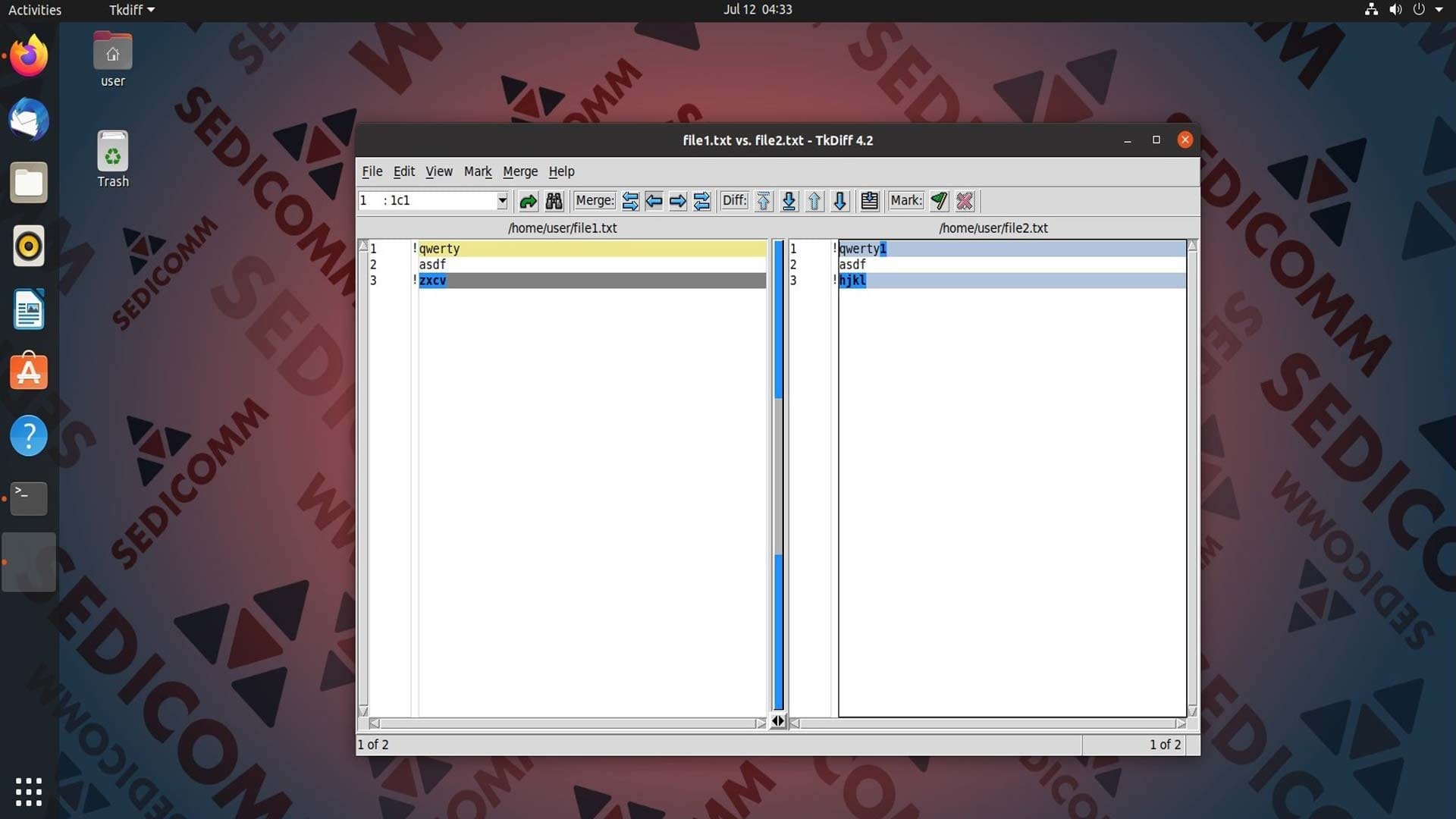Center the current diff region
Image resolution: width=1456 pixels, height=819 pixels.
(869, 201)
